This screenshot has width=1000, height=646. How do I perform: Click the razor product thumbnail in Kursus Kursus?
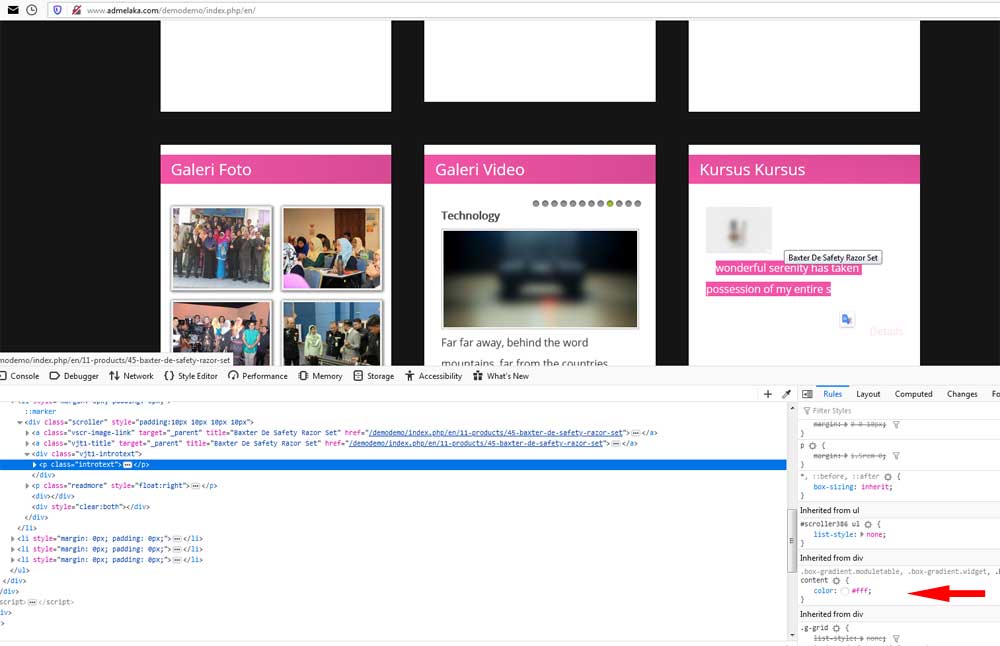pos(739,230)
